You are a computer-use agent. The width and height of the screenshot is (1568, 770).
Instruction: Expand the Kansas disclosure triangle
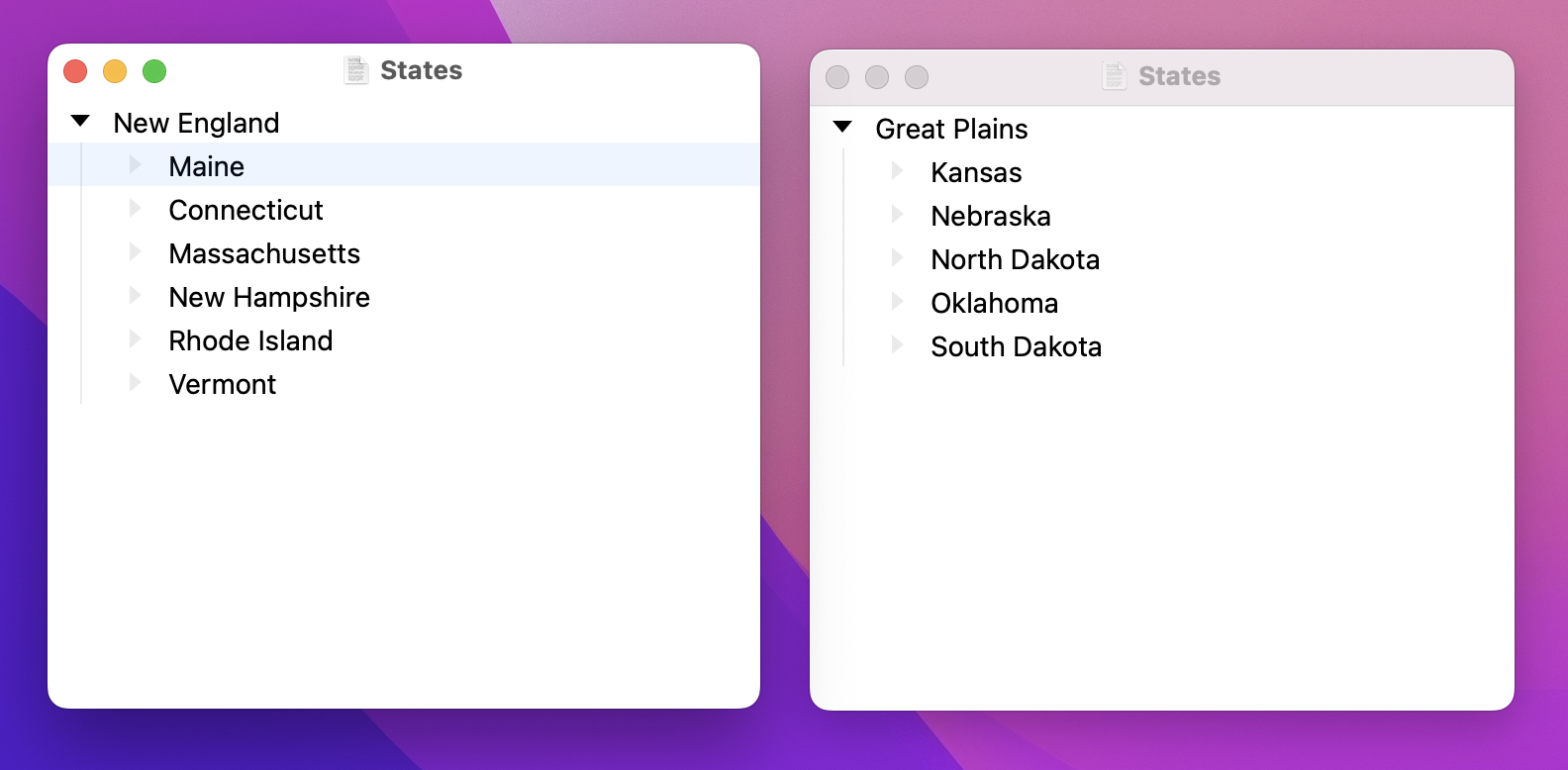click(x=898, y=171)
